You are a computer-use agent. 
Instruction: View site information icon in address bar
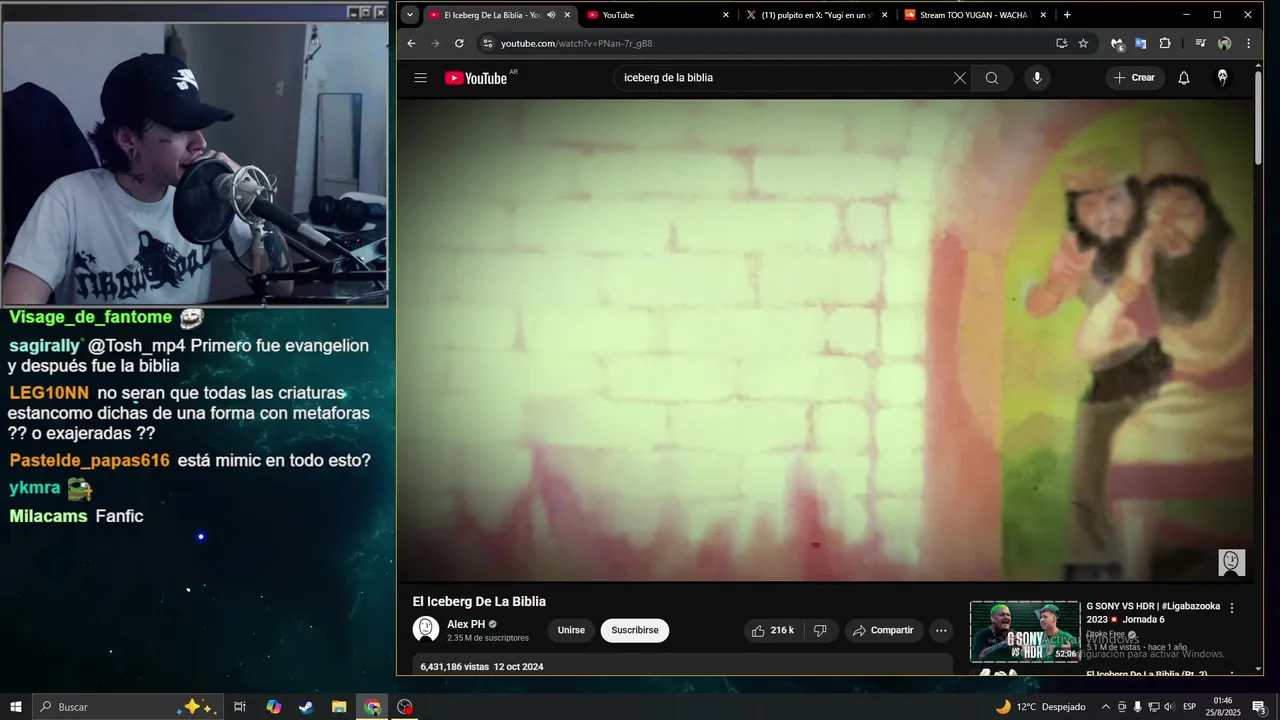488,43
